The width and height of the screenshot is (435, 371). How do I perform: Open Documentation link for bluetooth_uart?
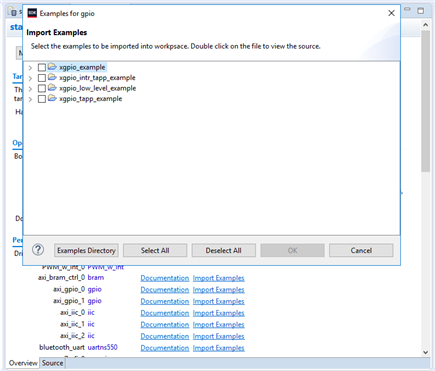165,348
